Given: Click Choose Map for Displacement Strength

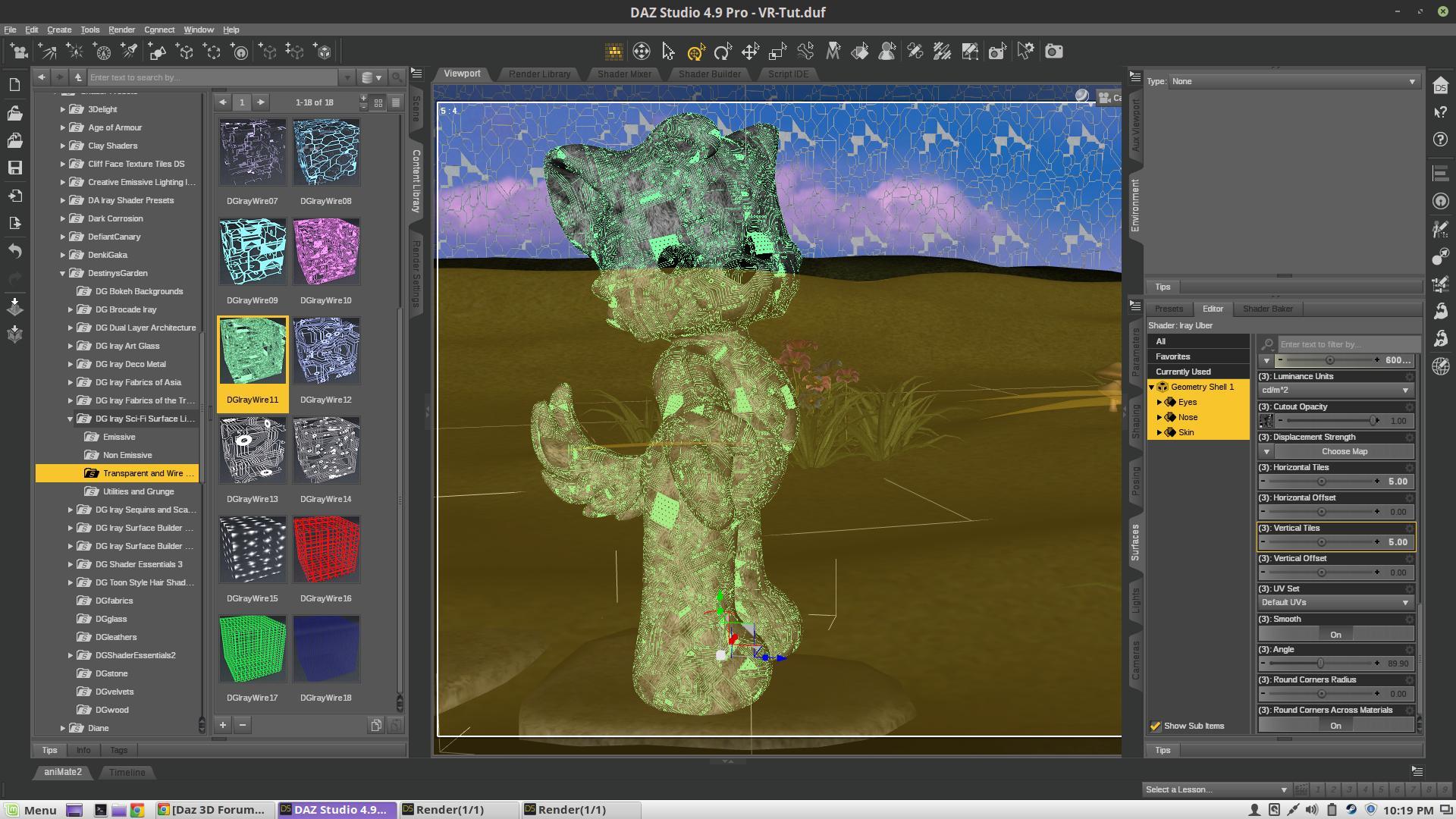Looking at the screenshot, I should (x=1344, y=451).
